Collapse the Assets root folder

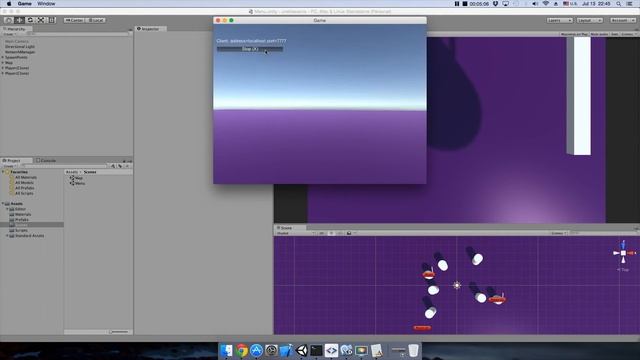coord(3,204)
